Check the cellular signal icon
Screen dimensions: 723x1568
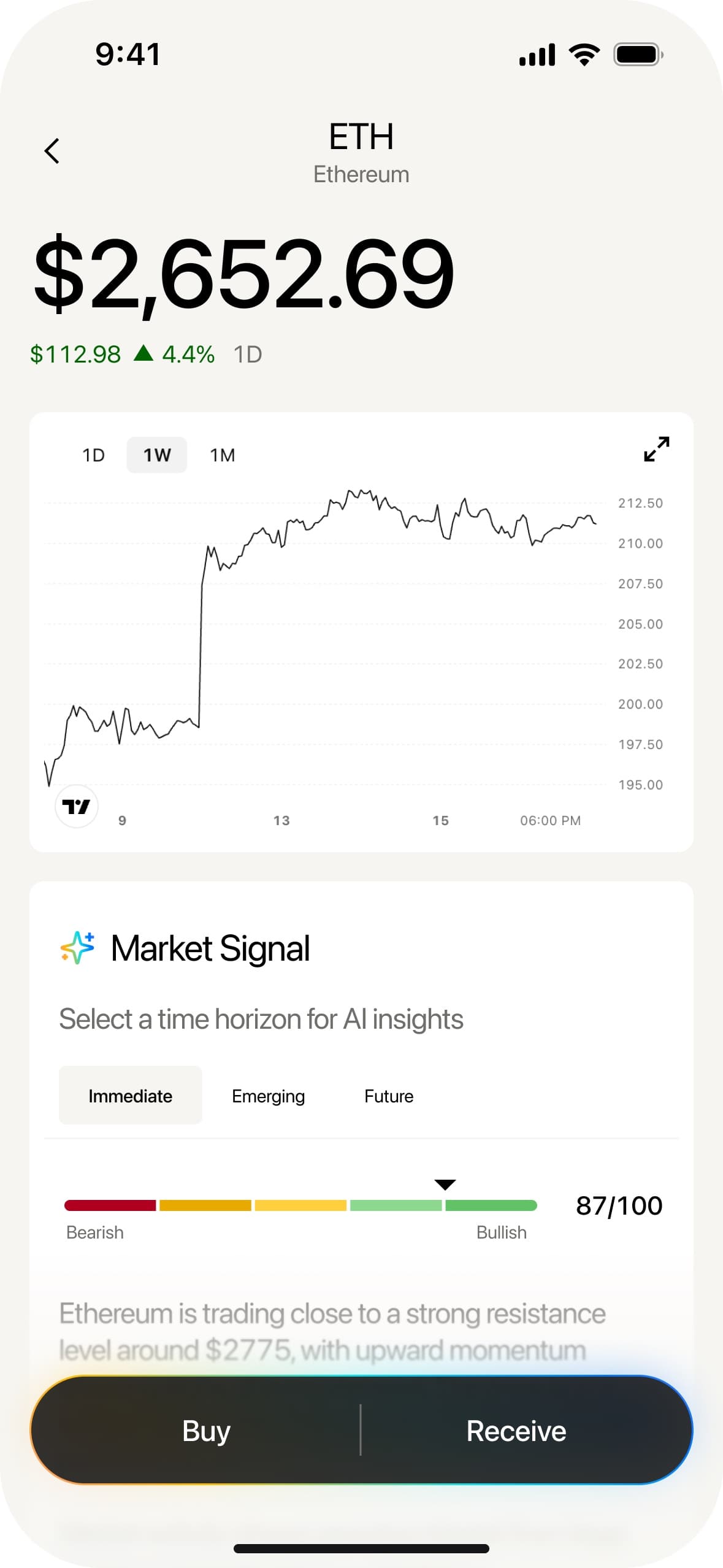tap(537, 55)
